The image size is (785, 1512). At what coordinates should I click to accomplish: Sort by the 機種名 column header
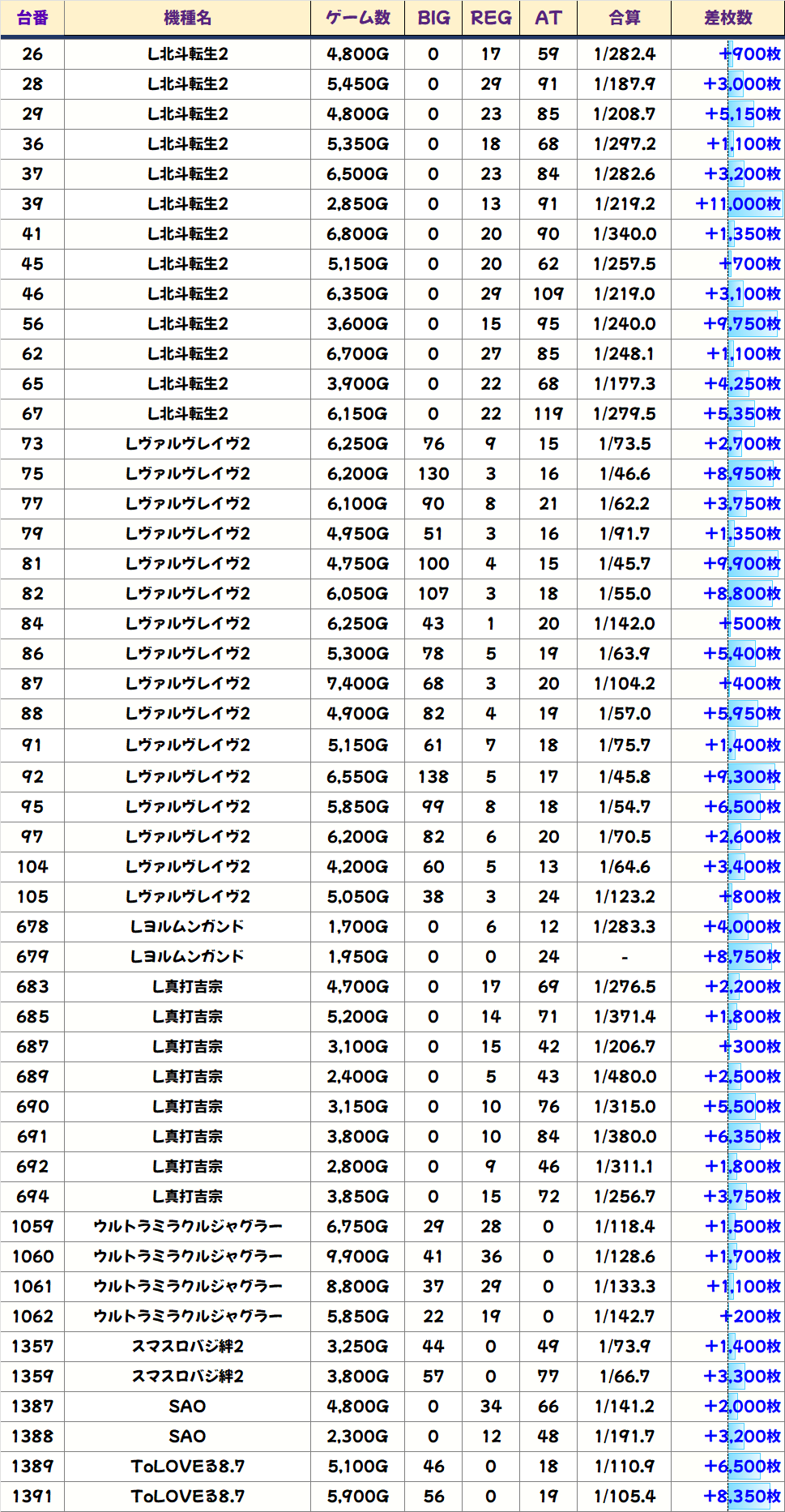[x=187, y=18]
